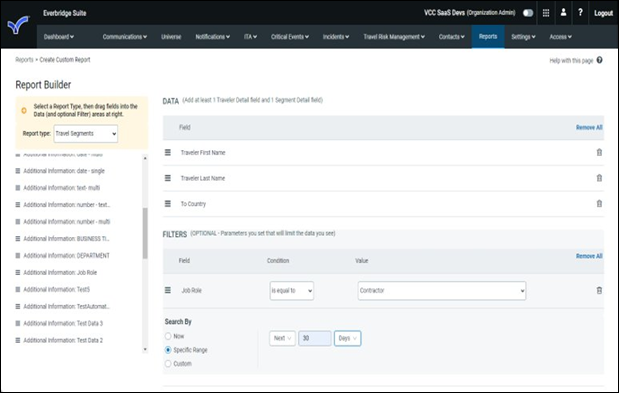Click handle icon for Test Data 3
The width and height of the screenshot is (619, 393).
click(18, 324)
